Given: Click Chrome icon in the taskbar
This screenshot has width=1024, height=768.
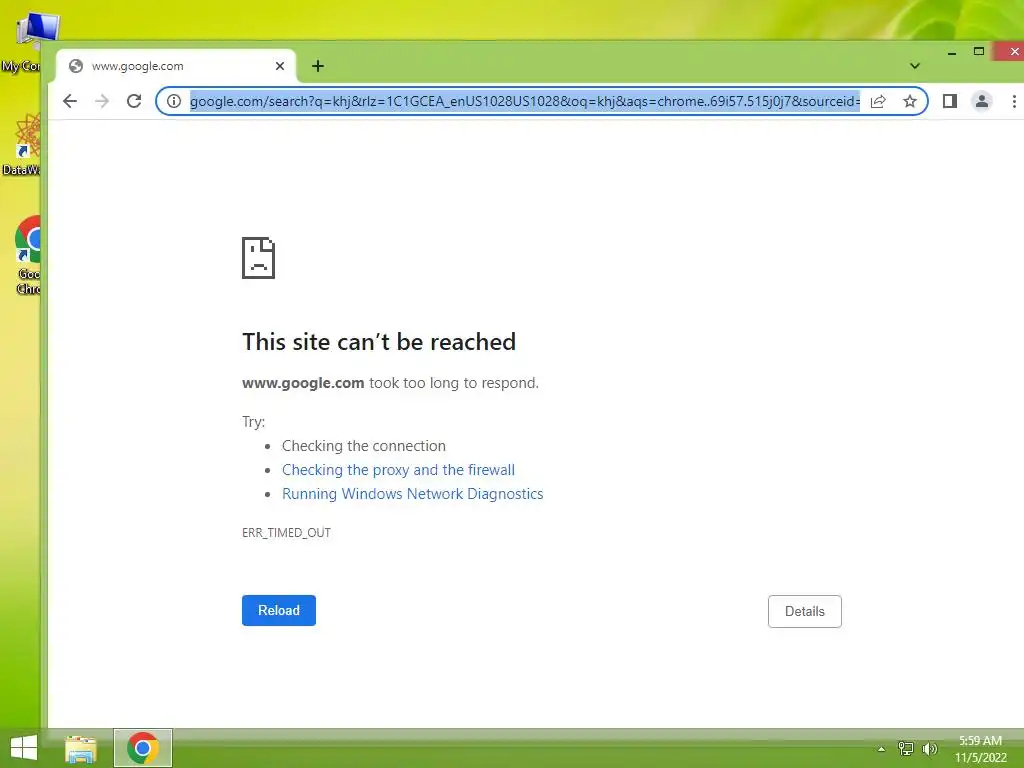Looking at the screenshot, I should (x=143, y=748).
